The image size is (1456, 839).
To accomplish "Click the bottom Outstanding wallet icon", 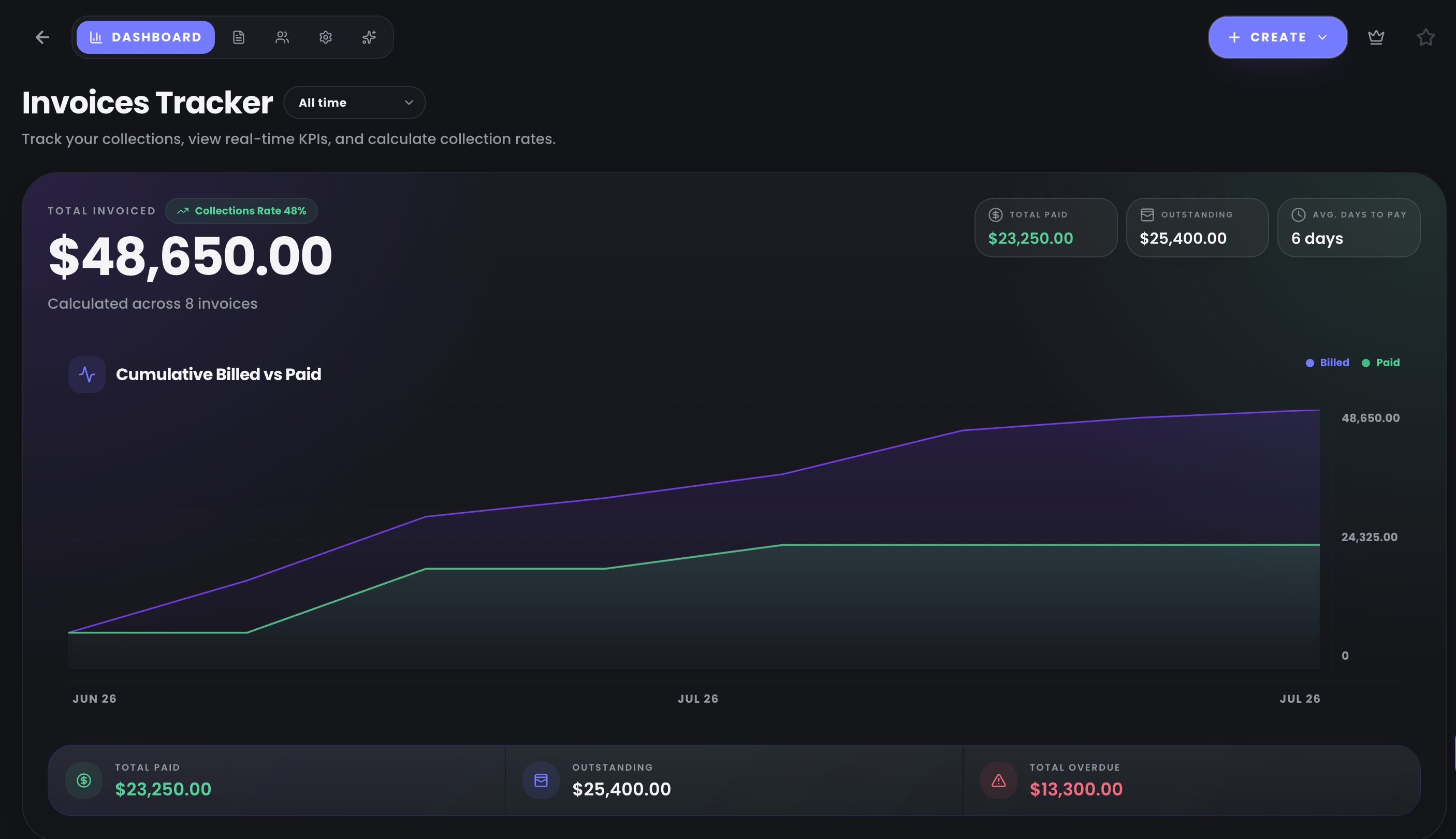I will tap(541, 780).
